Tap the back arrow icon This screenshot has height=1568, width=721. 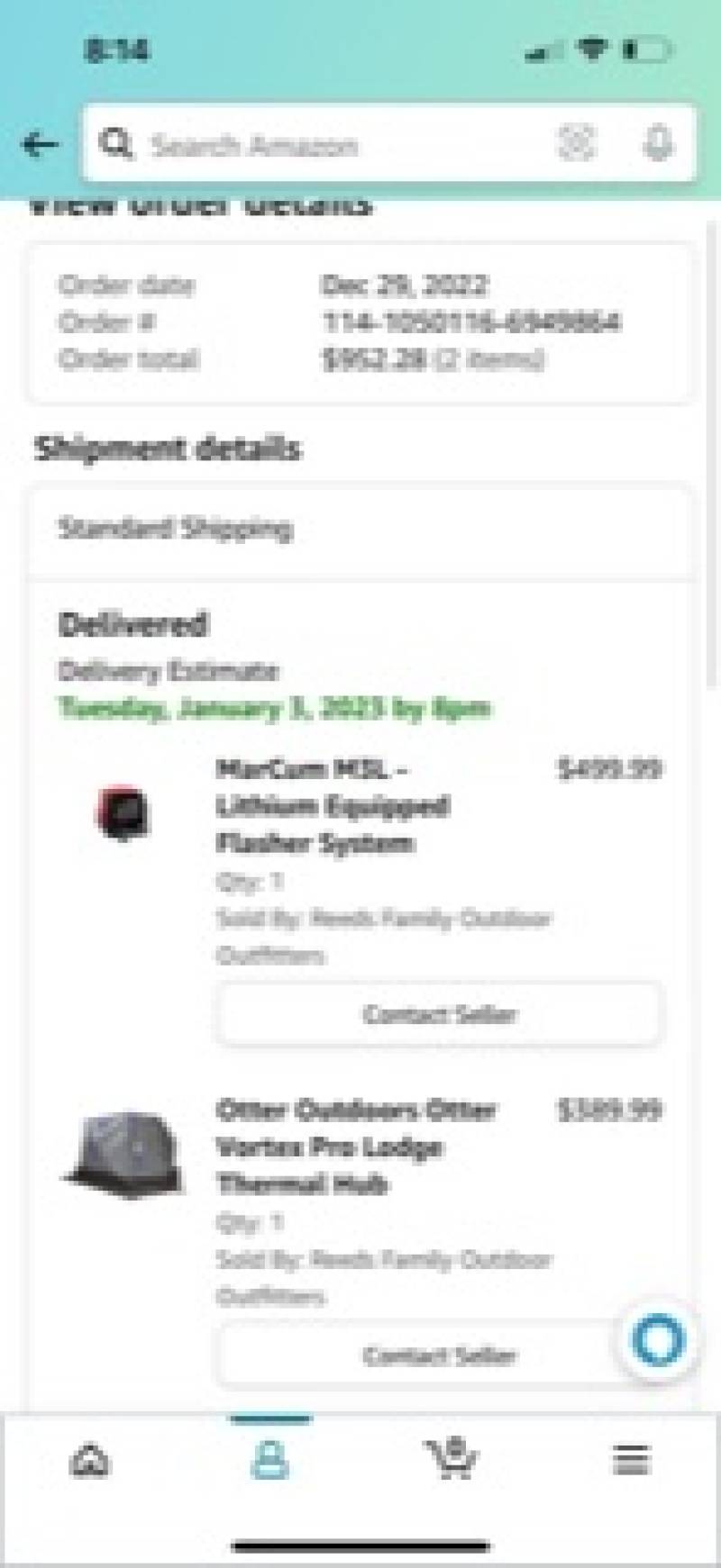40,144
